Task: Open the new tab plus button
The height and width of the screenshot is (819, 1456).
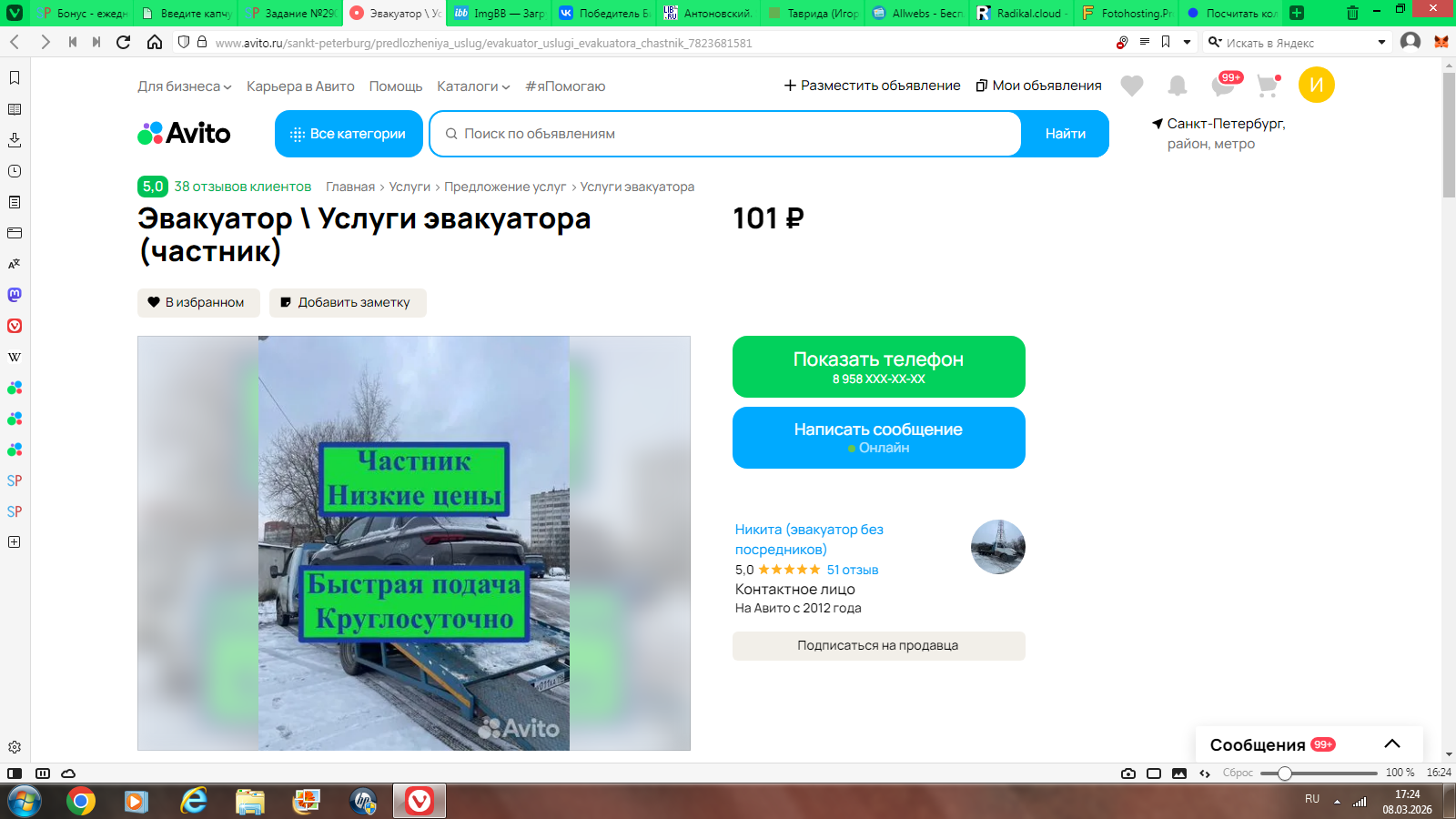Action: tap(1297, 13)
